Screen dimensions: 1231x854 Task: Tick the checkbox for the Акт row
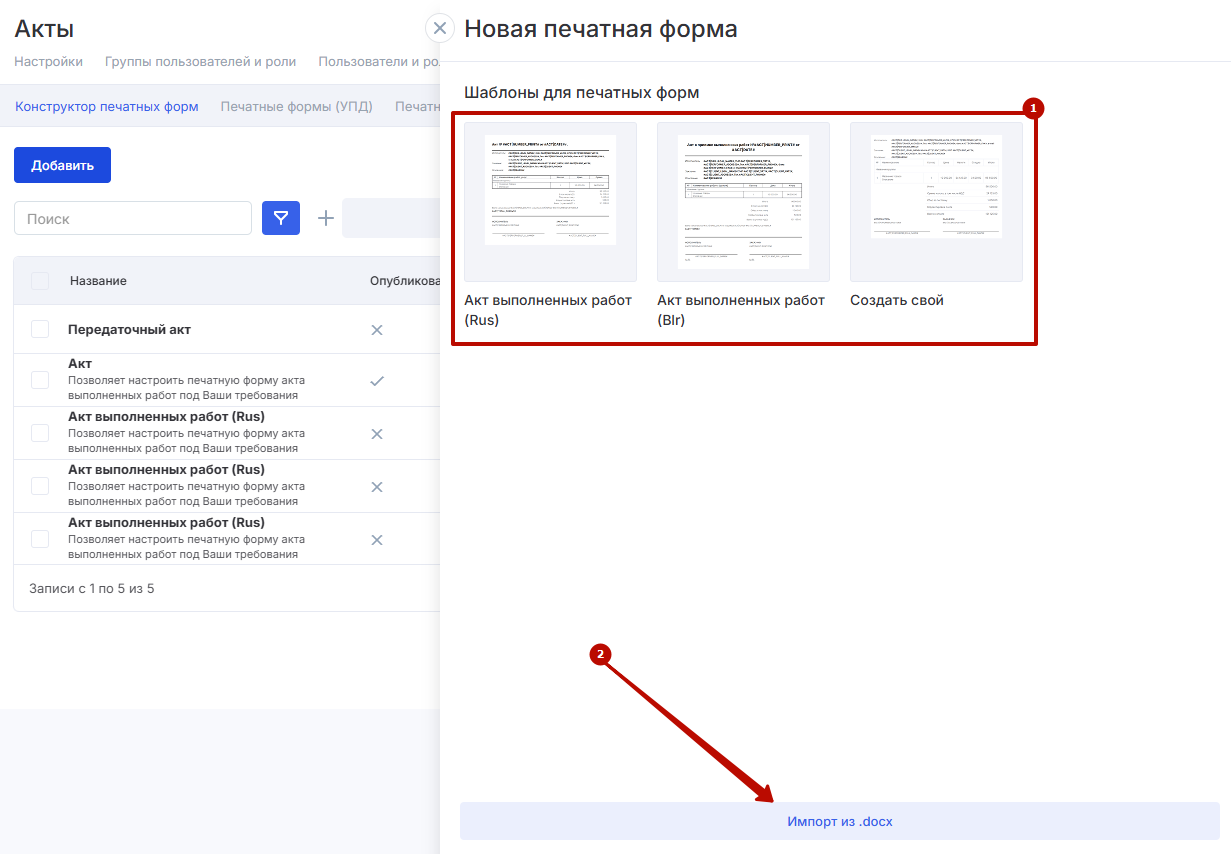coord(40,380)
